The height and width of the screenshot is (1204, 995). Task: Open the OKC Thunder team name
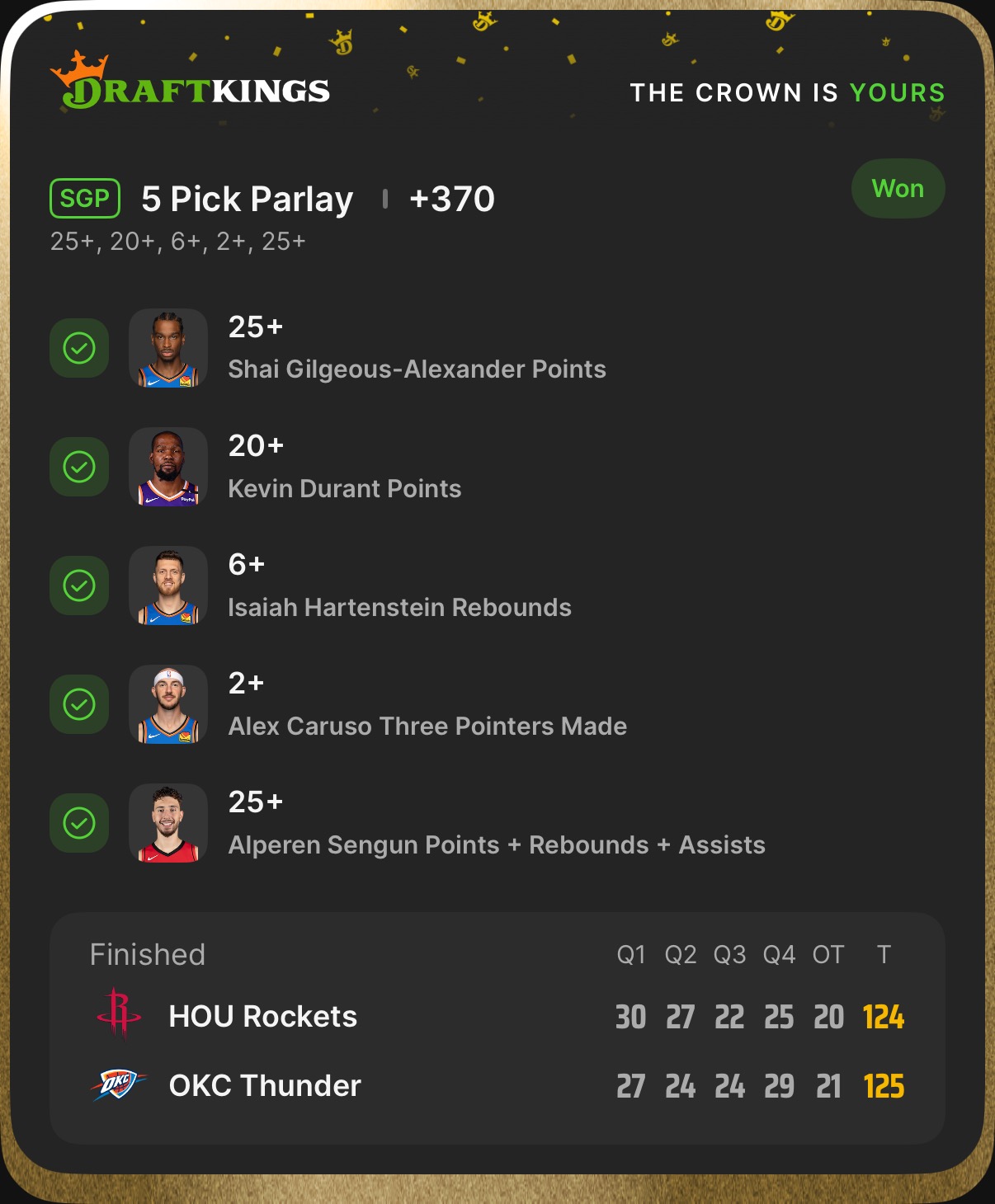click(x=265, y=1085)
